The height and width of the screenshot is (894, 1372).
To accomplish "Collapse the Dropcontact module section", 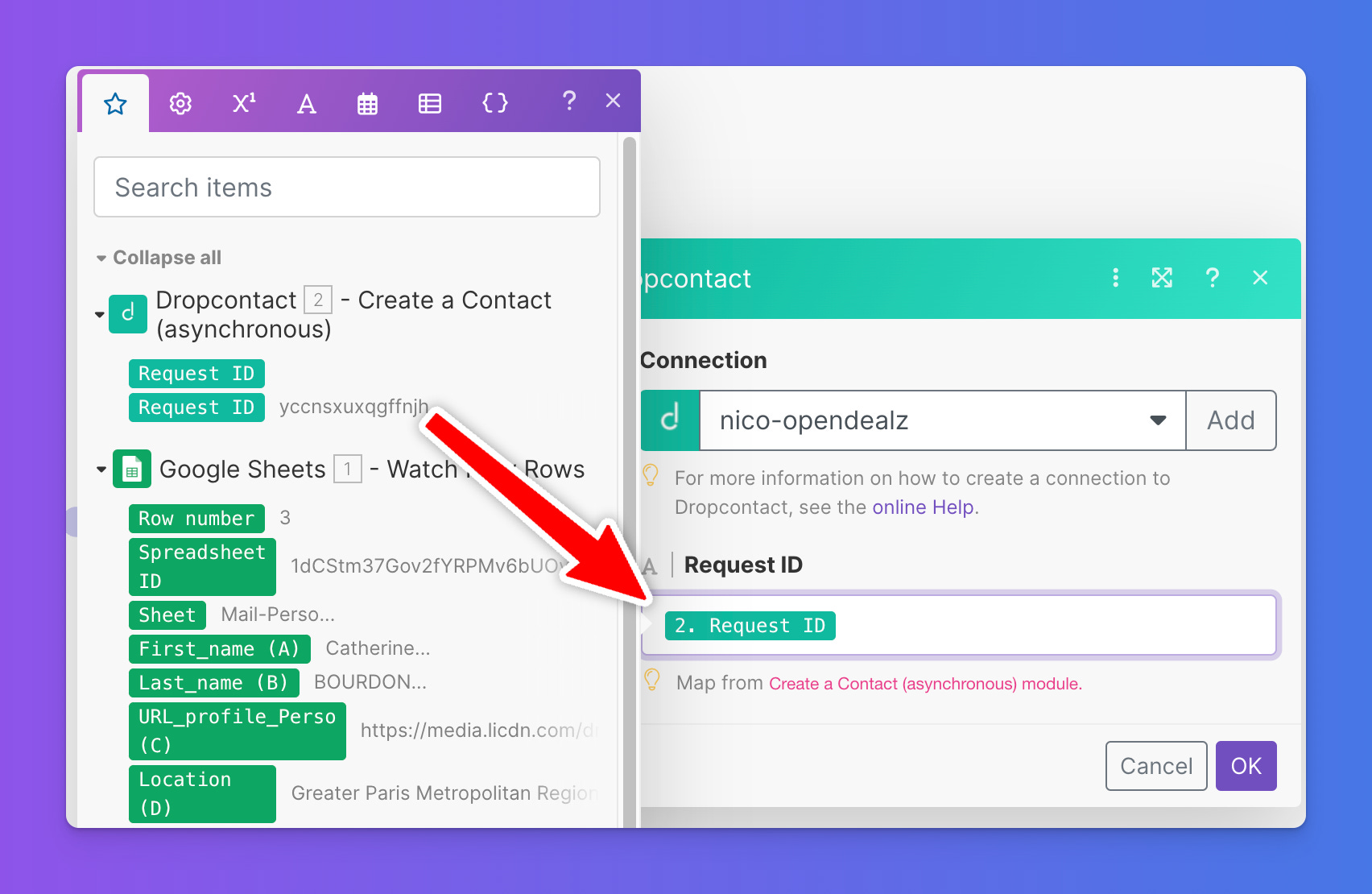I will [100, 314].
